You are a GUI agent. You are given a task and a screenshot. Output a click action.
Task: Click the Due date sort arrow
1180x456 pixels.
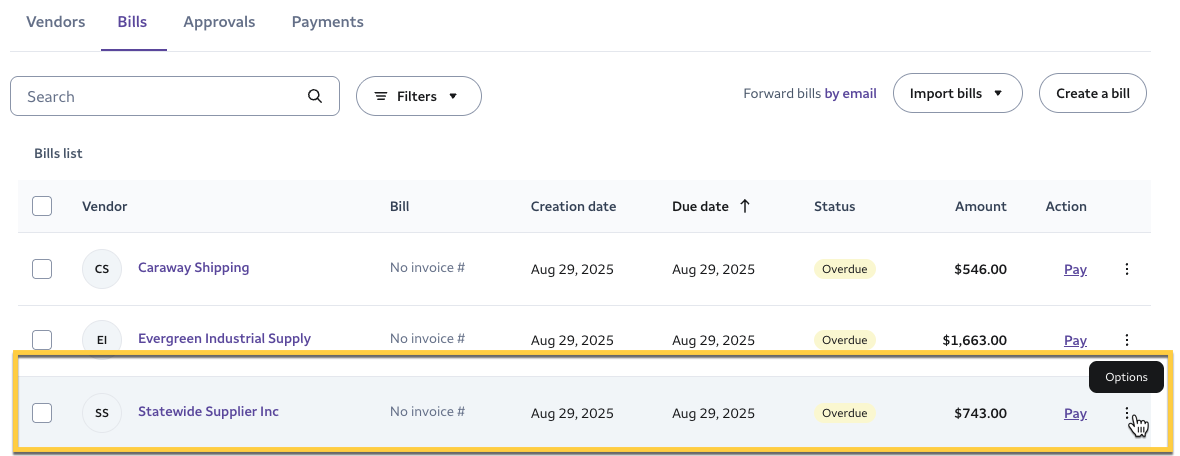click(745, 206)
